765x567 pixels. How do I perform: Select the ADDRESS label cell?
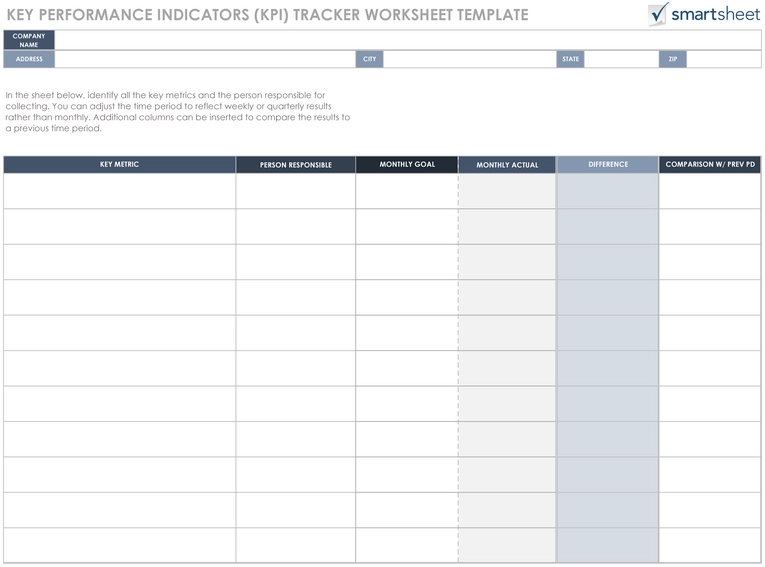tap(29, 59)
